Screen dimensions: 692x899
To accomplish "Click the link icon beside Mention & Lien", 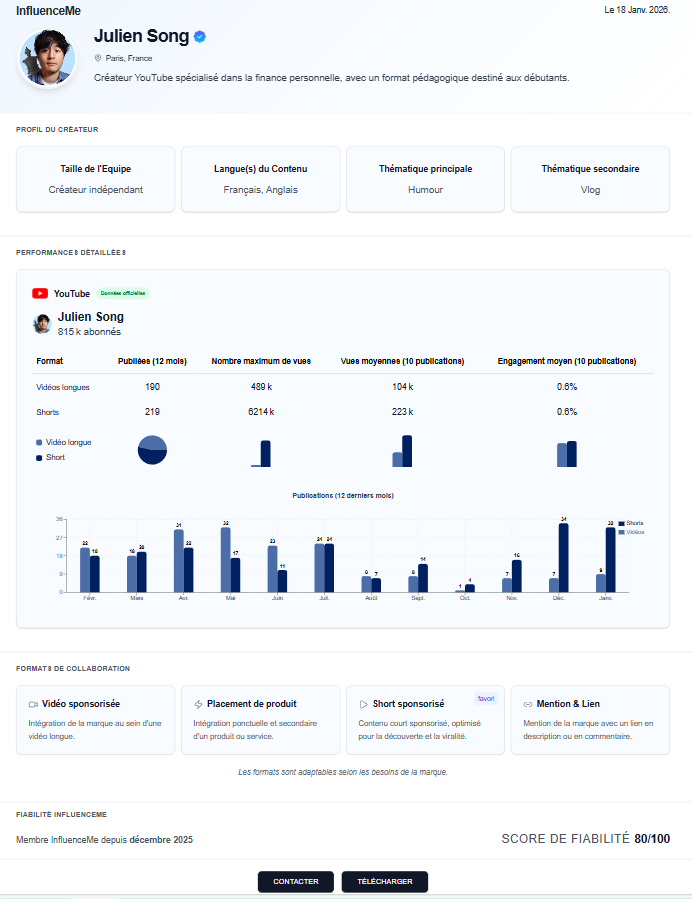I will click(527, 704).
